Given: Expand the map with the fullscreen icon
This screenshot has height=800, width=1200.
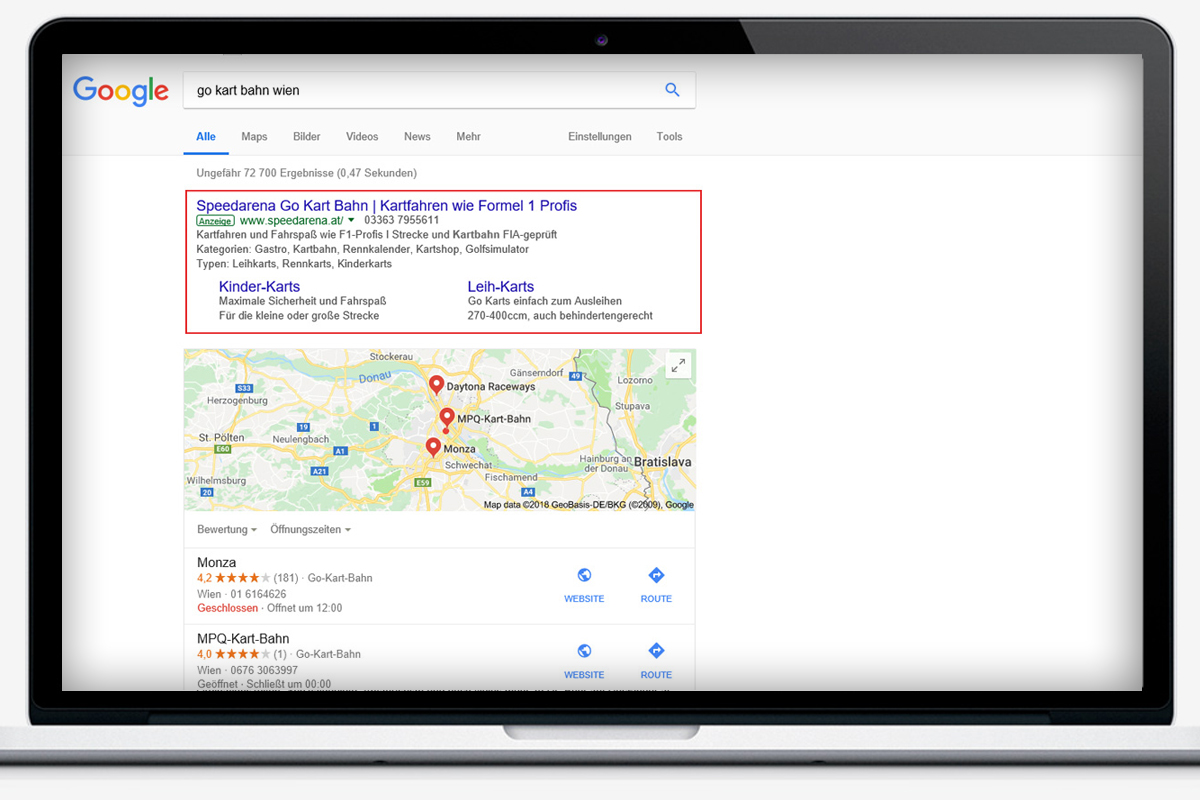Looking at the screenshot, I should pyautogui.click(x=679, y=366).
